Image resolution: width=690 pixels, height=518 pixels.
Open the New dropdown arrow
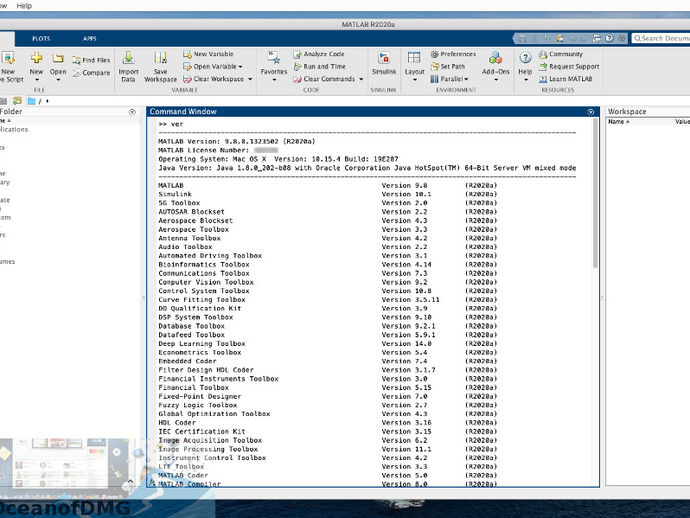tap(37, 80)
